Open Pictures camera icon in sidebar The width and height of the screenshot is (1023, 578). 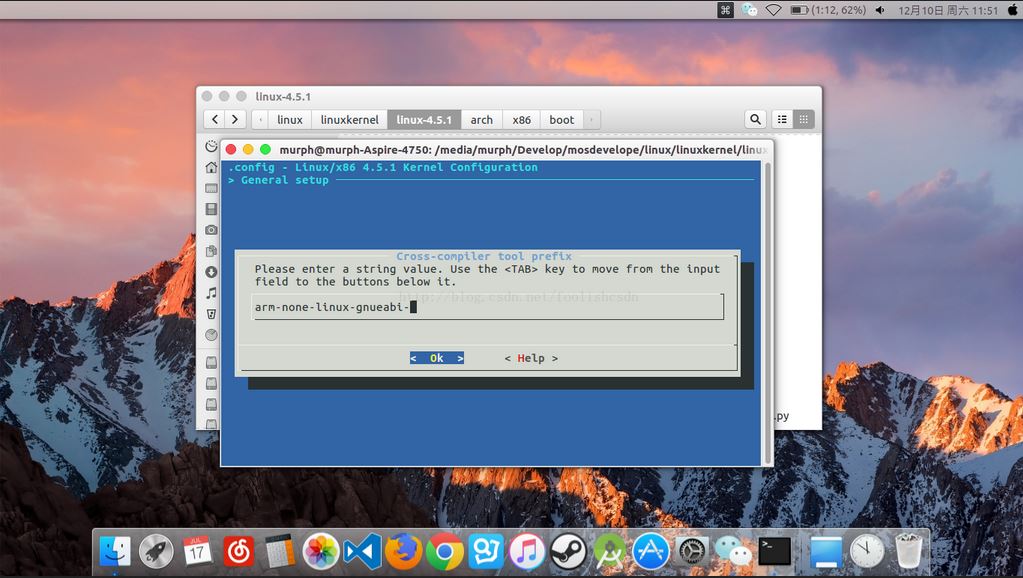pyautogui.click(x=211, y=230)
